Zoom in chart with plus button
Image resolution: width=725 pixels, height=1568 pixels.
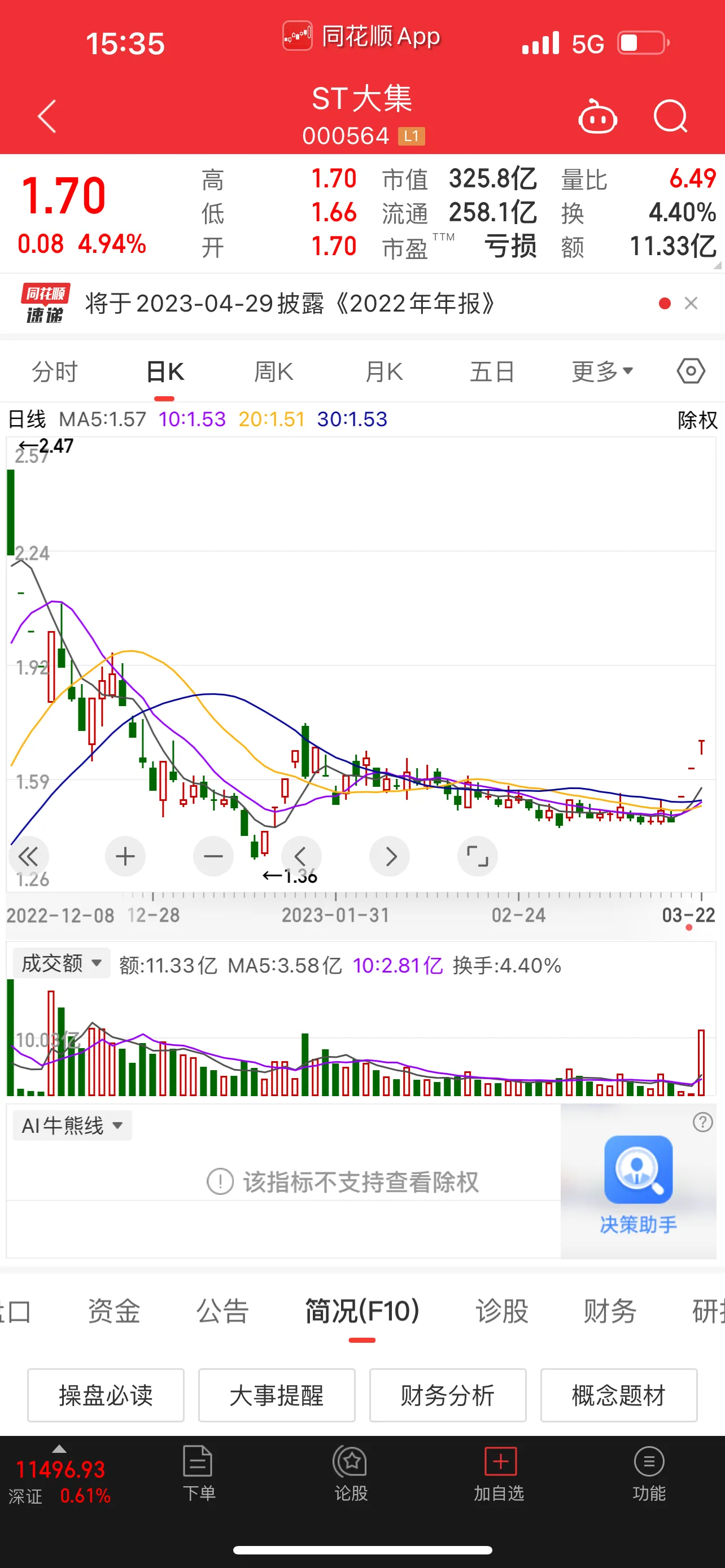click(125, 856)
